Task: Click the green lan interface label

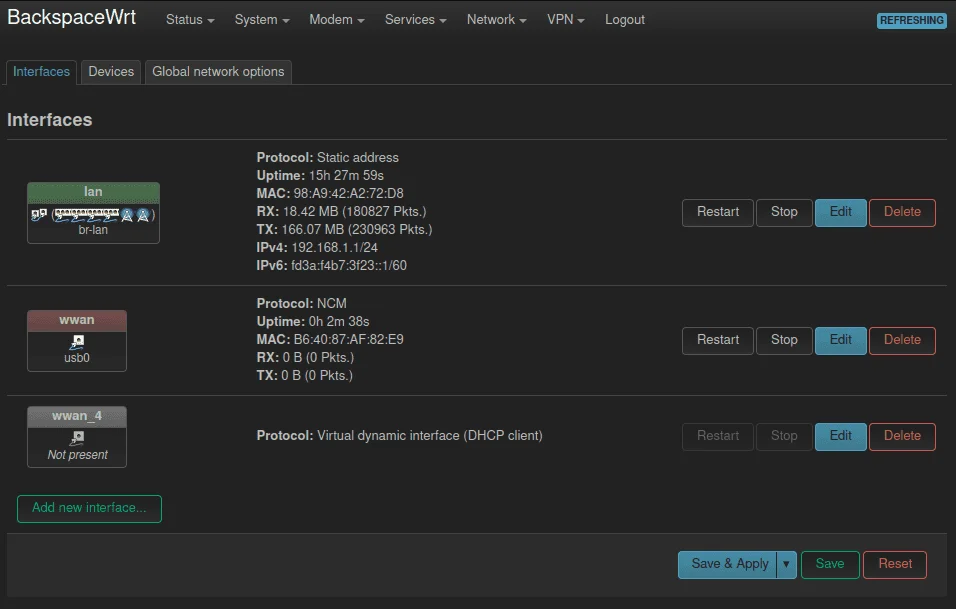Action: coord(93,192)
